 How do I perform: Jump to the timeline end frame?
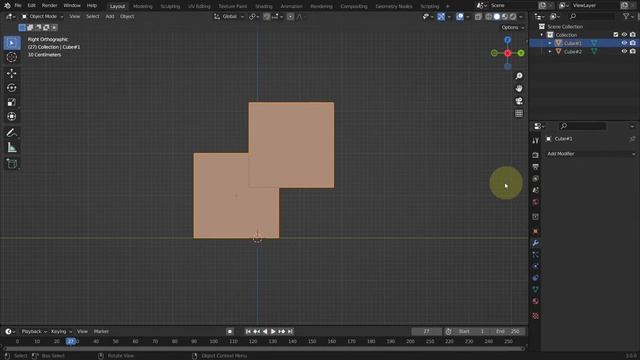(x=290, y=331)
